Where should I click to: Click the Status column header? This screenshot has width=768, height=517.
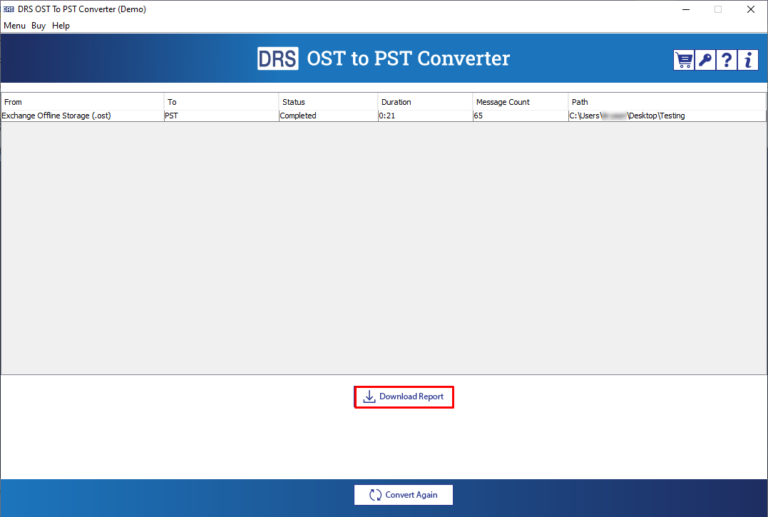click(x=327, y=102)
